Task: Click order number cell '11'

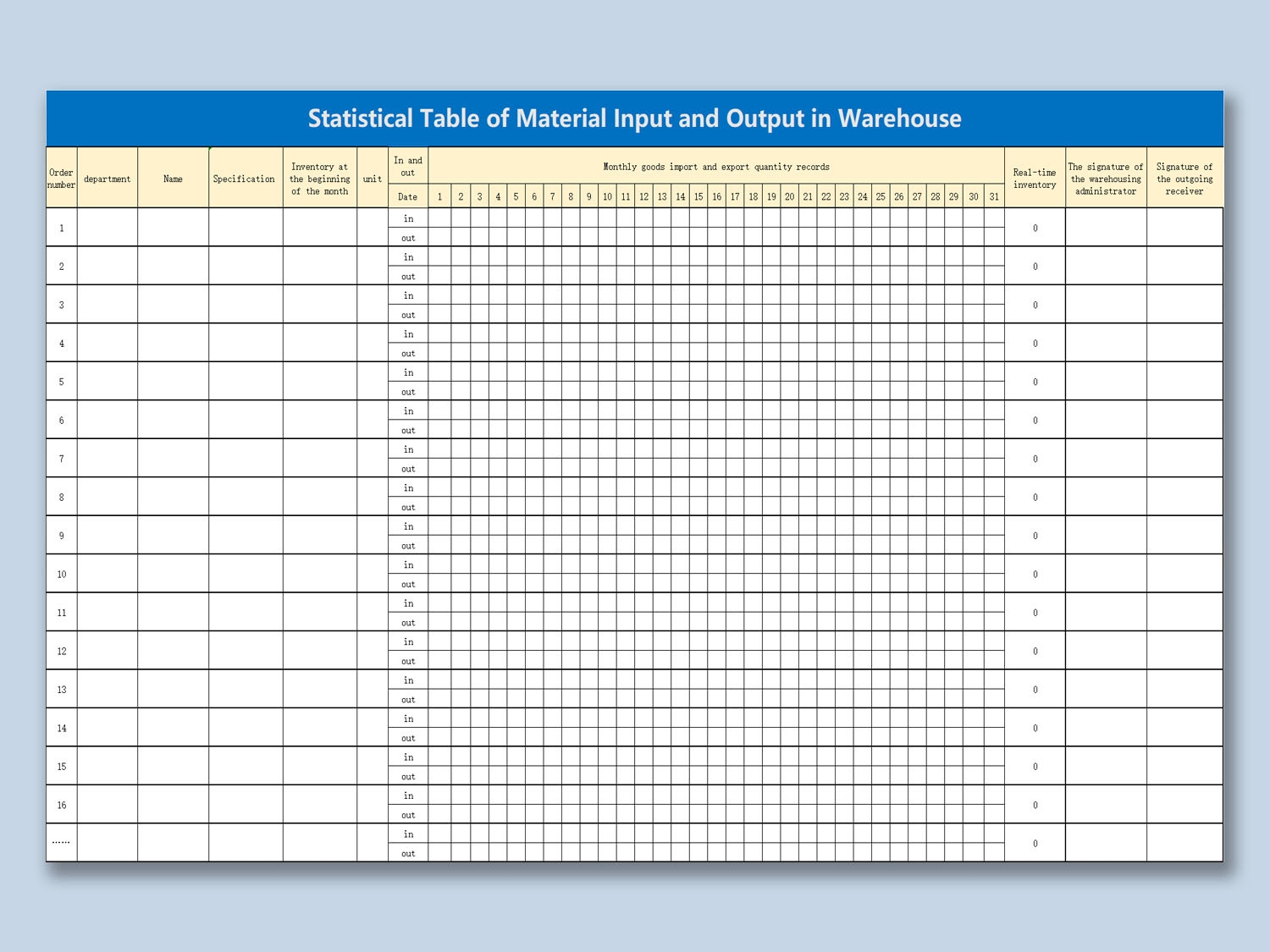Action: (62, 613)
